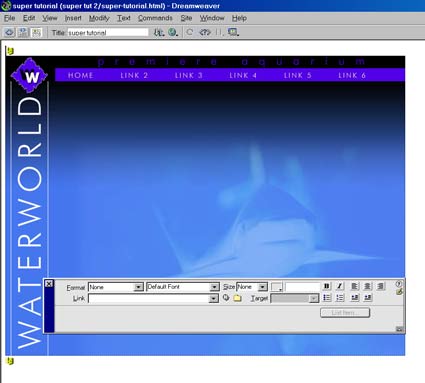Switch to Code view in the toolbar
Image resolution: width=425 pixels, height=383 pixels.
click(x=9, y=32)
